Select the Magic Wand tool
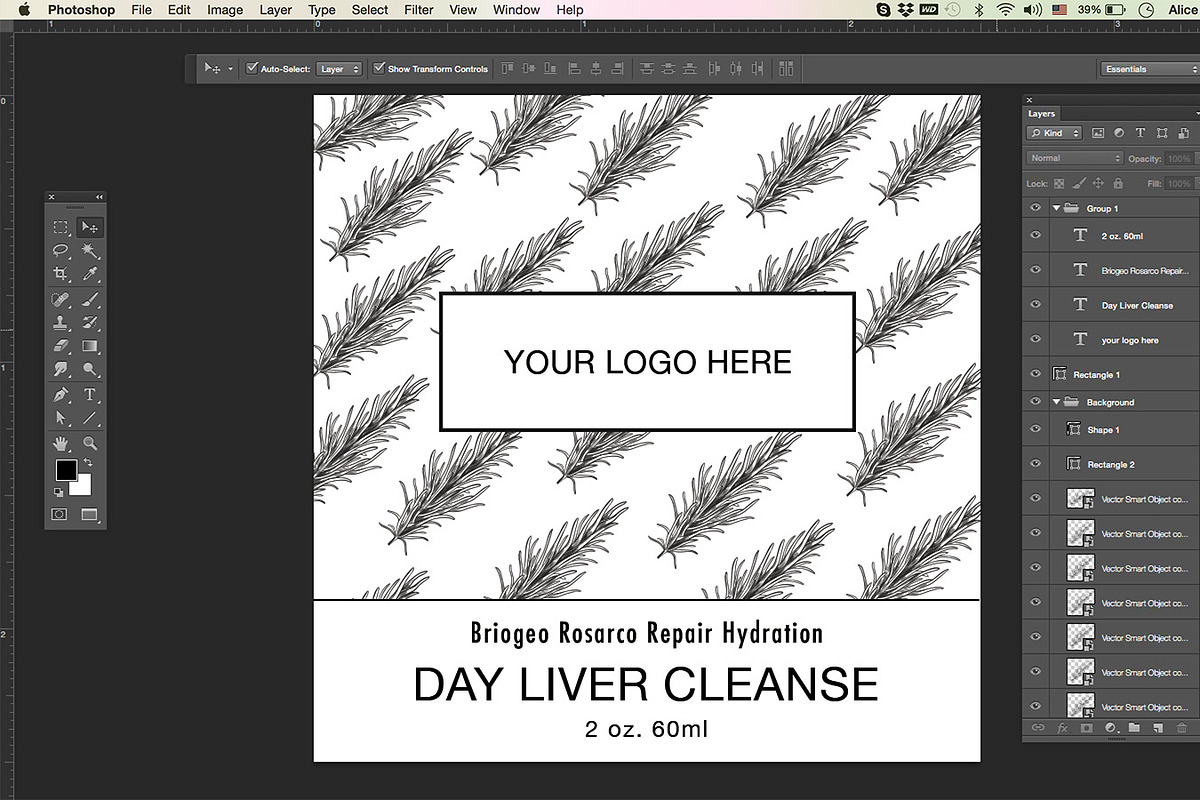This screenshot has height=800, width=1200. coord(90,251)
